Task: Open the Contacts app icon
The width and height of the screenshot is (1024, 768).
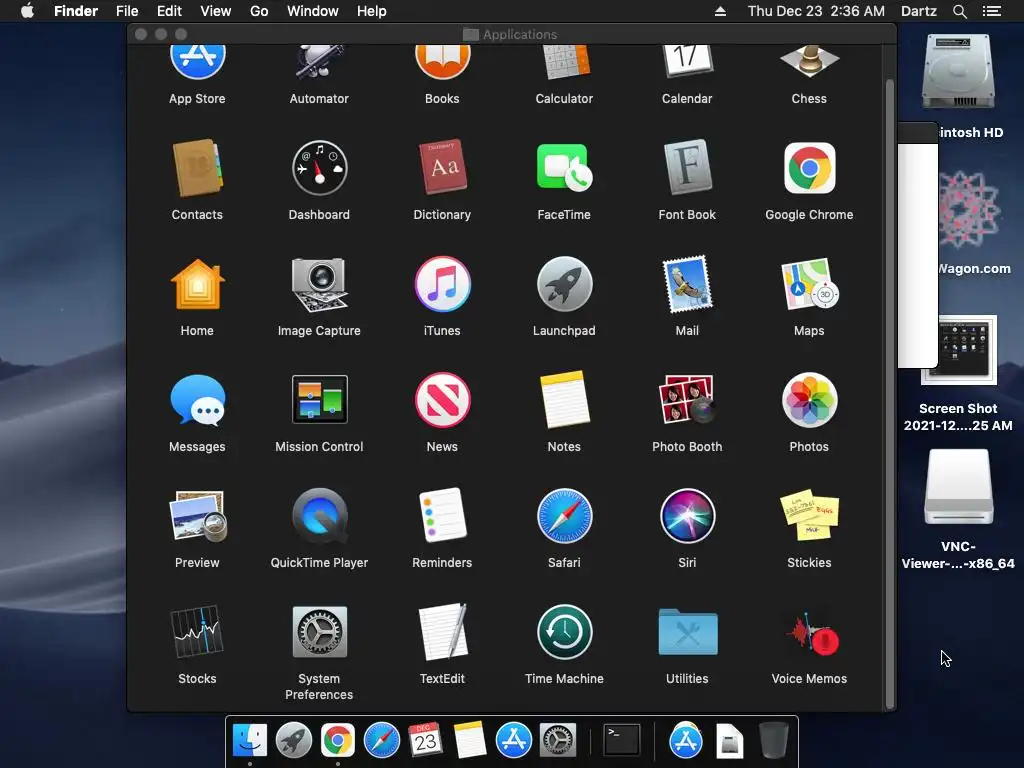Action: coord(197,168)
